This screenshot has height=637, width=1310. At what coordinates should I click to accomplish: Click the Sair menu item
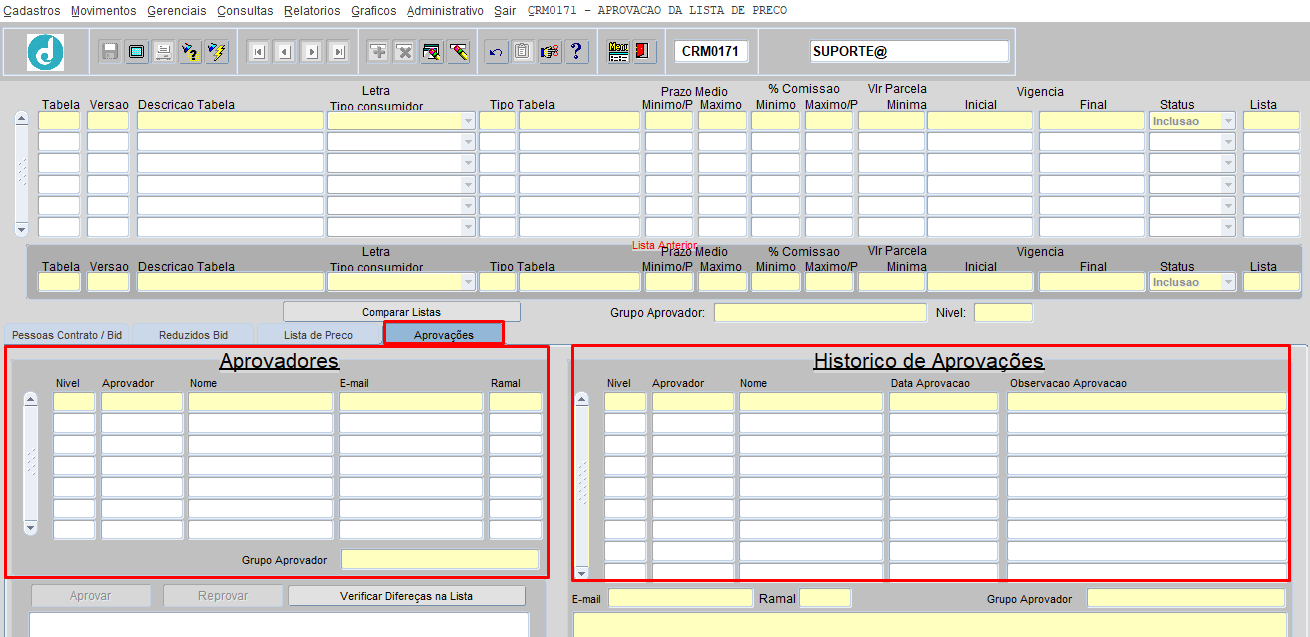[x=505, y=11]
